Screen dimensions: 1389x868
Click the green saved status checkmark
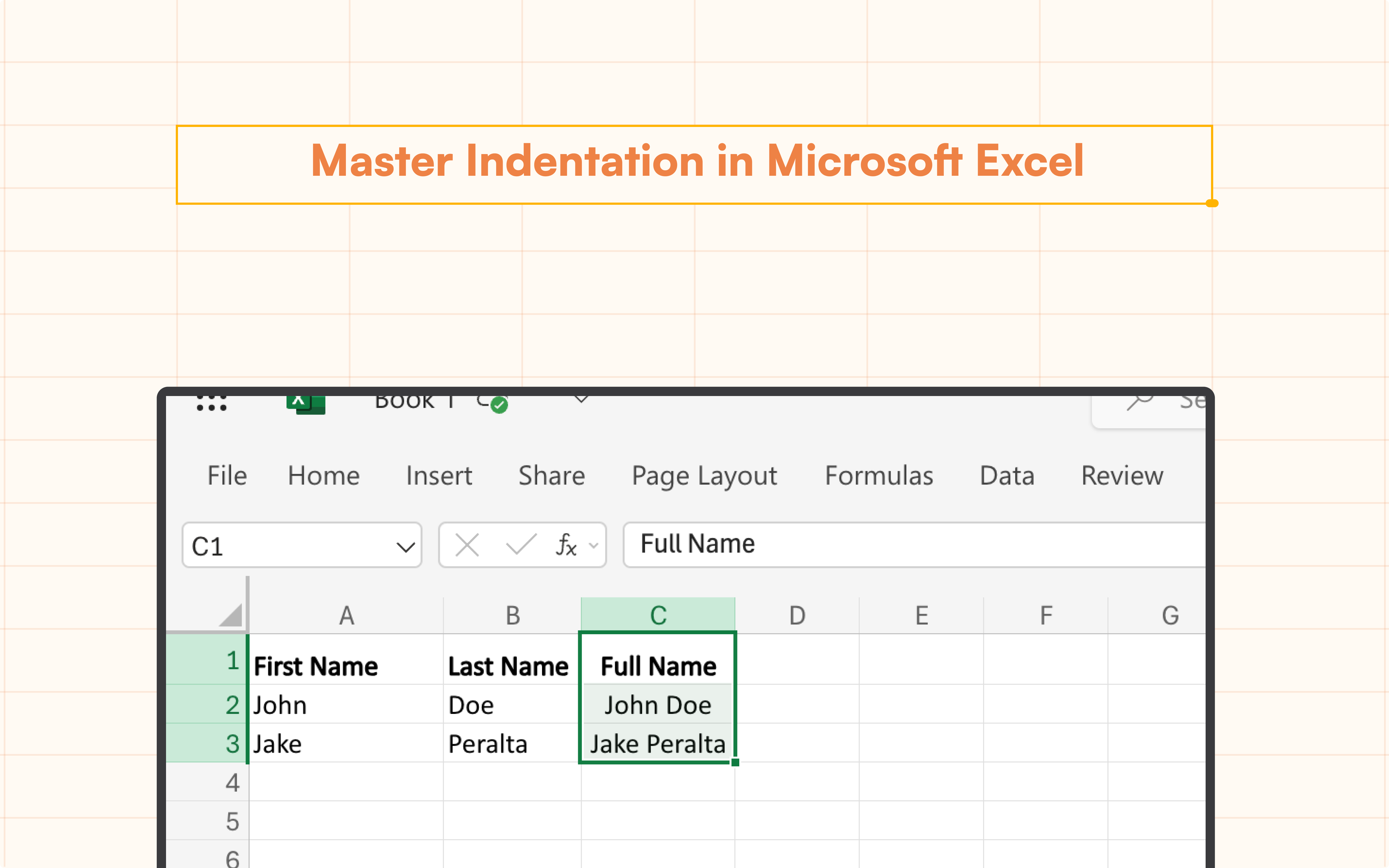point(499,405)
